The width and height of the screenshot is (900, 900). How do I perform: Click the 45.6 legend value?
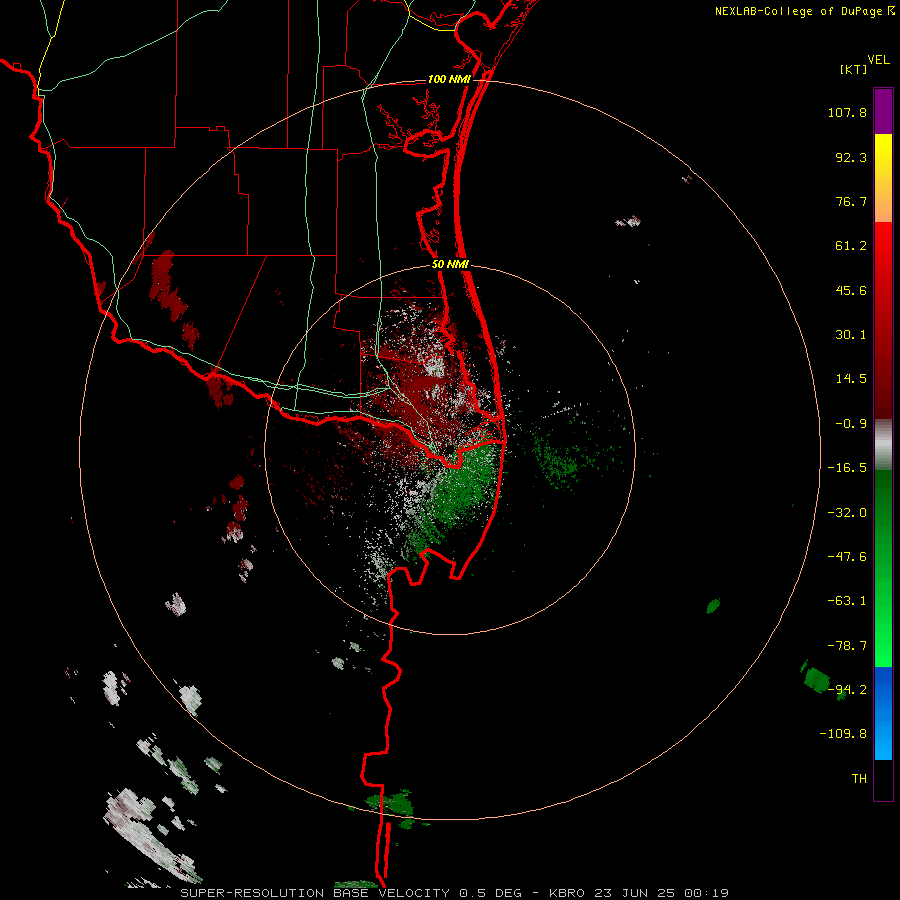[851, 290]
